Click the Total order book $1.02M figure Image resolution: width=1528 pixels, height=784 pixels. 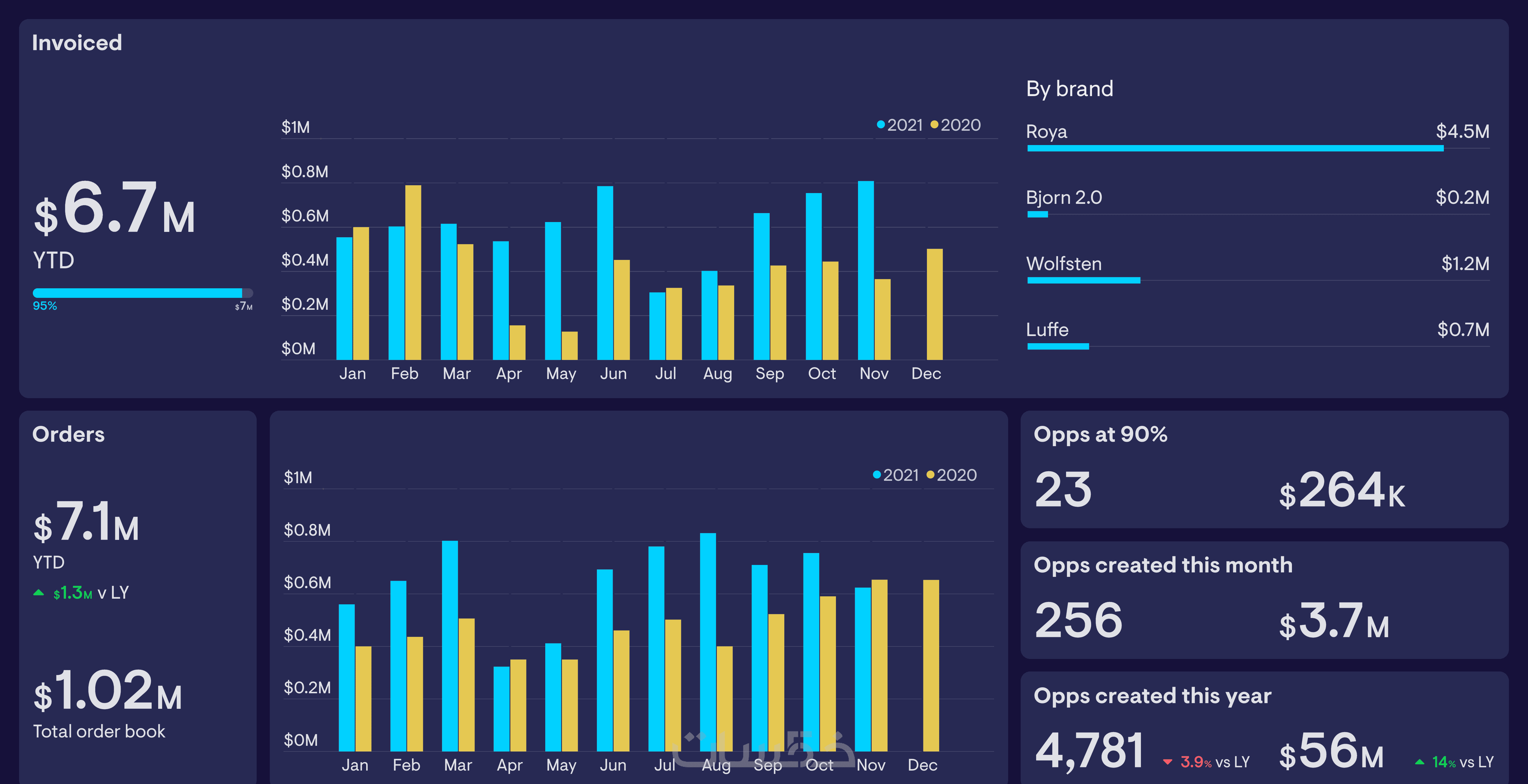pos(107,691)
